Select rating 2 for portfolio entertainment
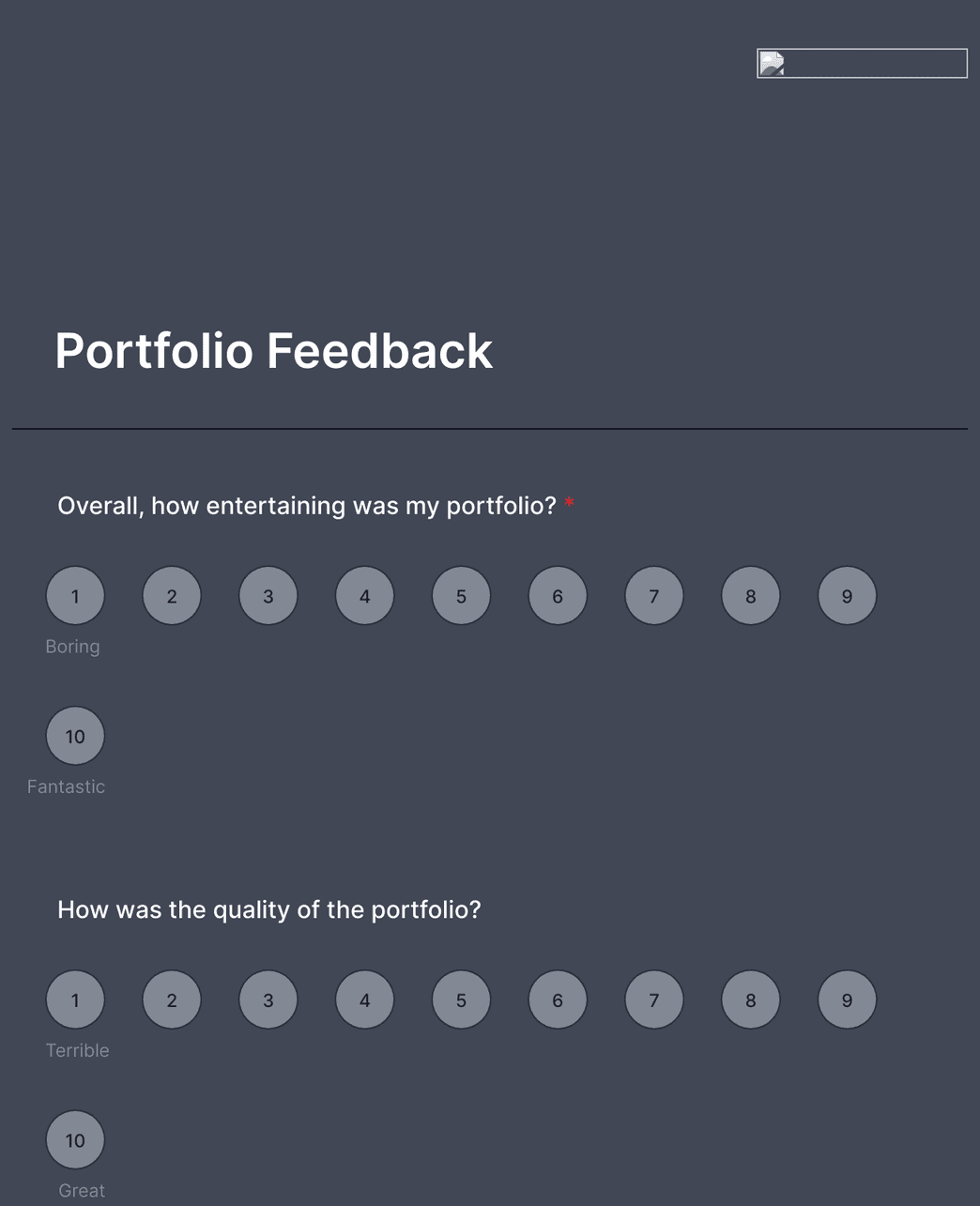Image resolution: width=980 pixels, height=1206 pixels. (x=172, y=595)
